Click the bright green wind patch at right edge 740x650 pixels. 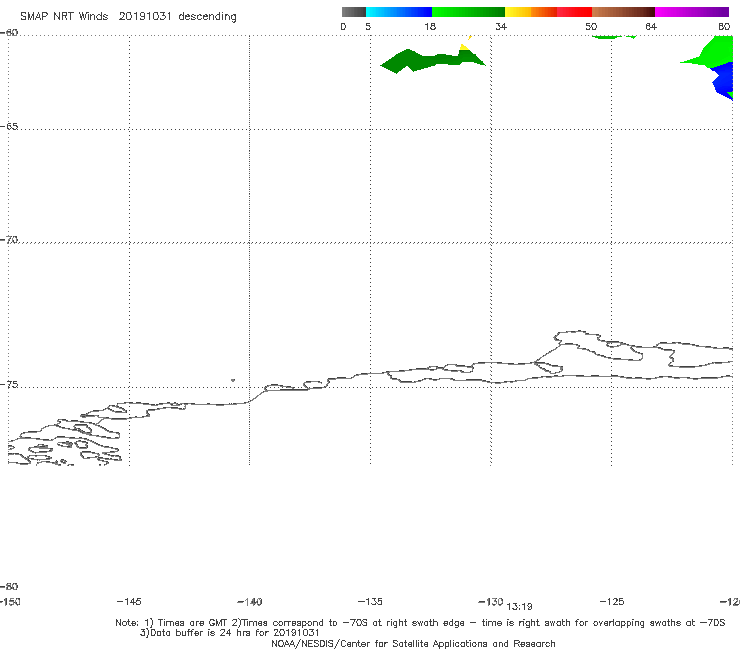713,53
